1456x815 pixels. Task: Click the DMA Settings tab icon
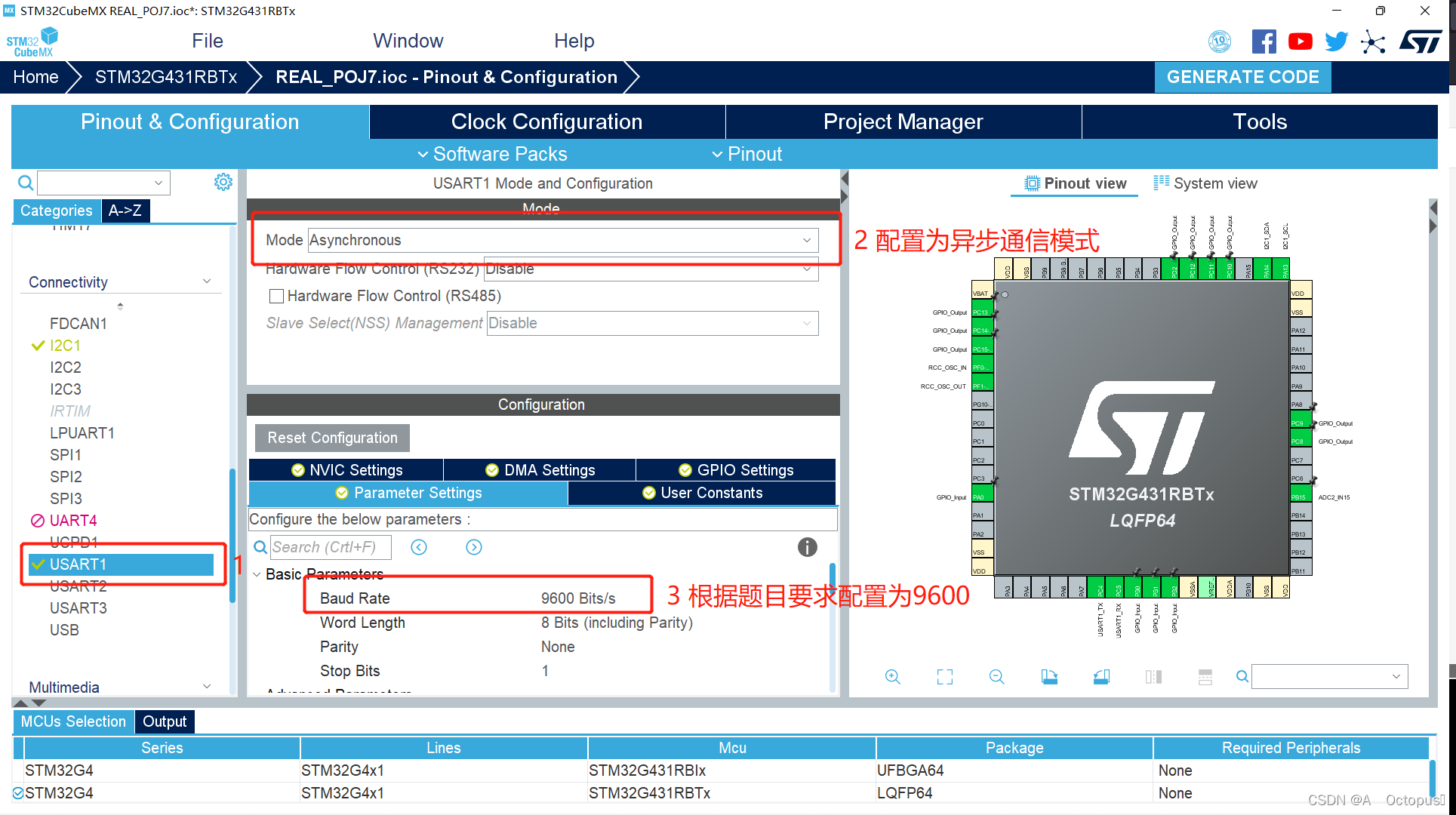click(x=549, y=469)
